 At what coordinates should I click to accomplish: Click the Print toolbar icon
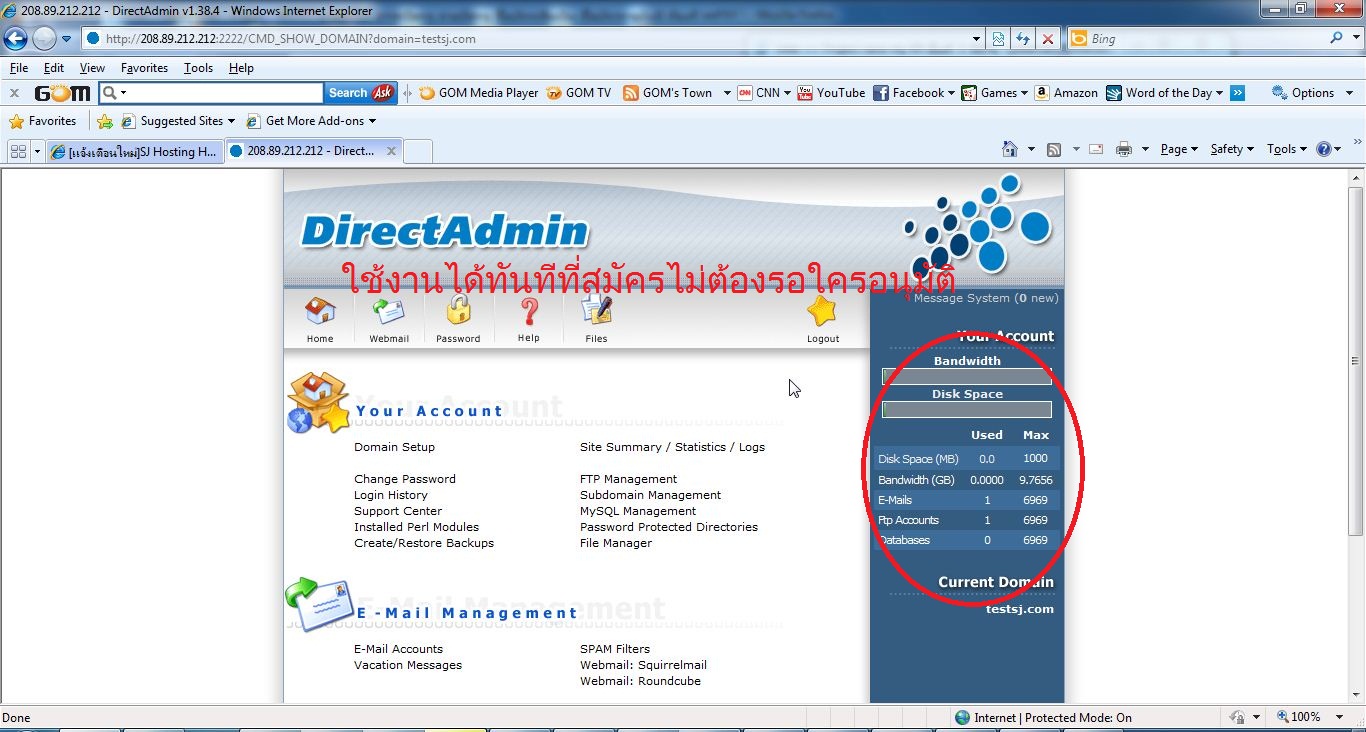[1124, 149]
